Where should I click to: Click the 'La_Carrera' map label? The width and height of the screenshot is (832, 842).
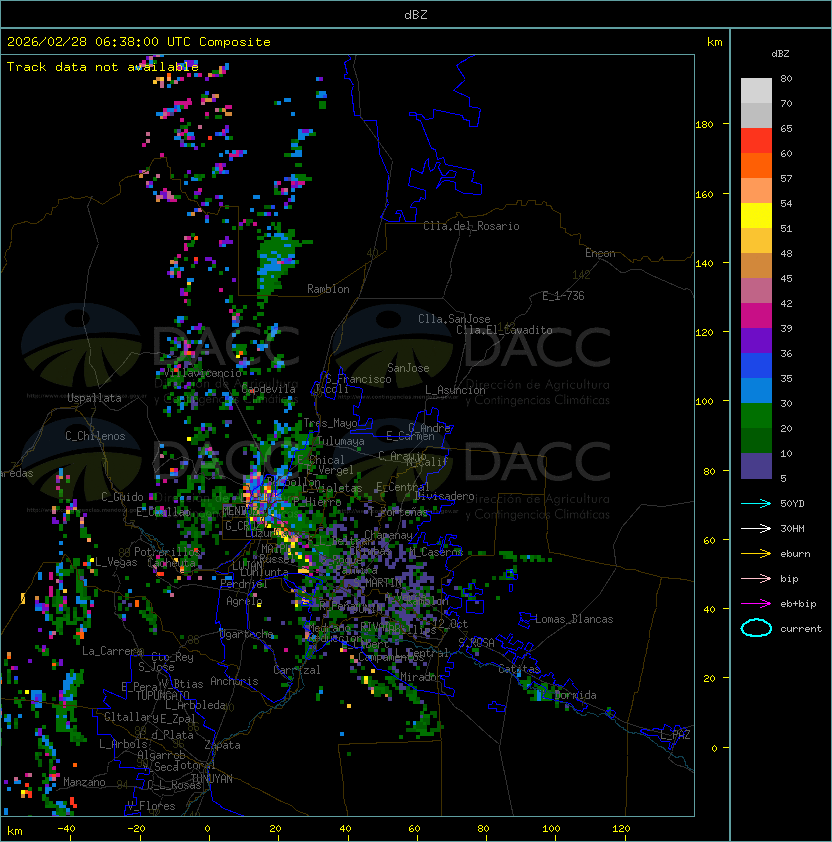tap(112, 651)
